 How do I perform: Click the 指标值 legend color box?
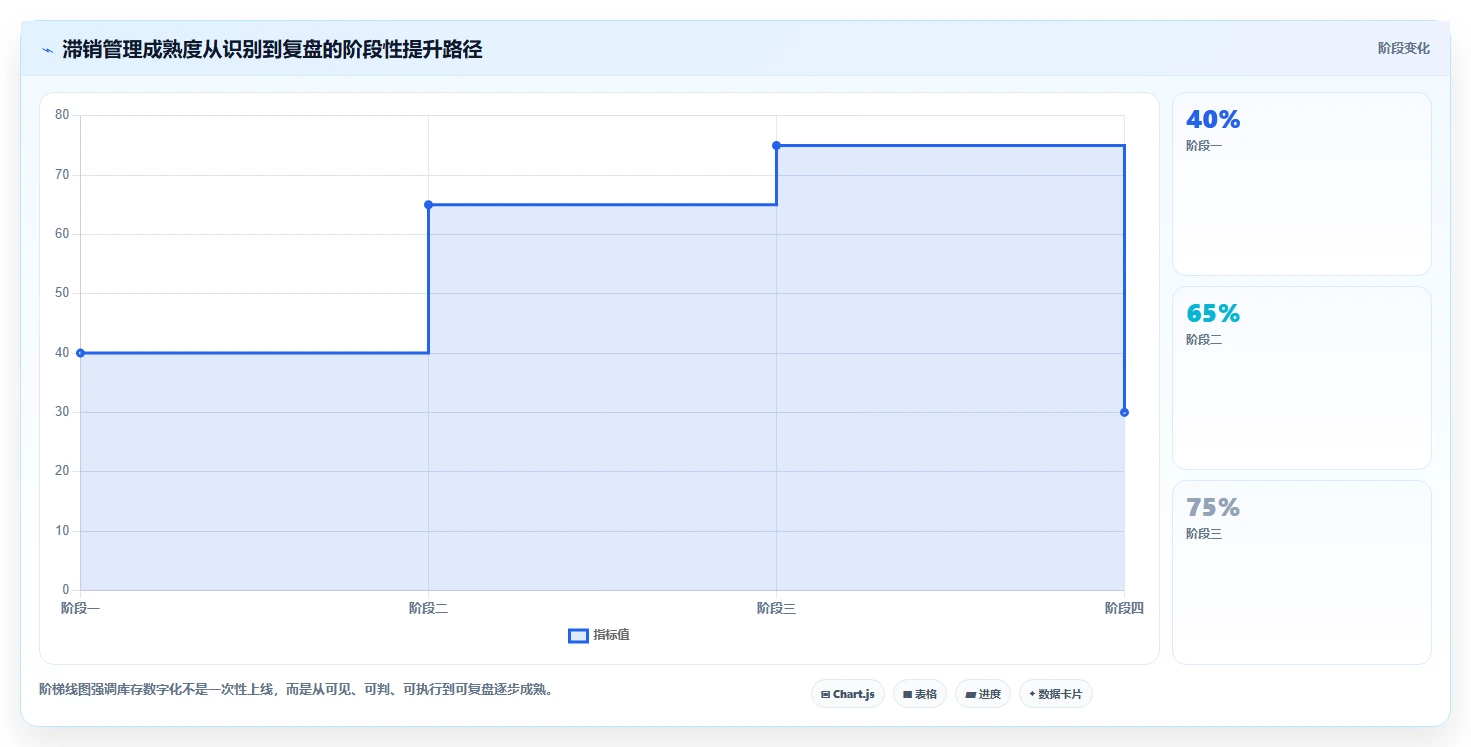pyautogui.click(x=578, y=635)
